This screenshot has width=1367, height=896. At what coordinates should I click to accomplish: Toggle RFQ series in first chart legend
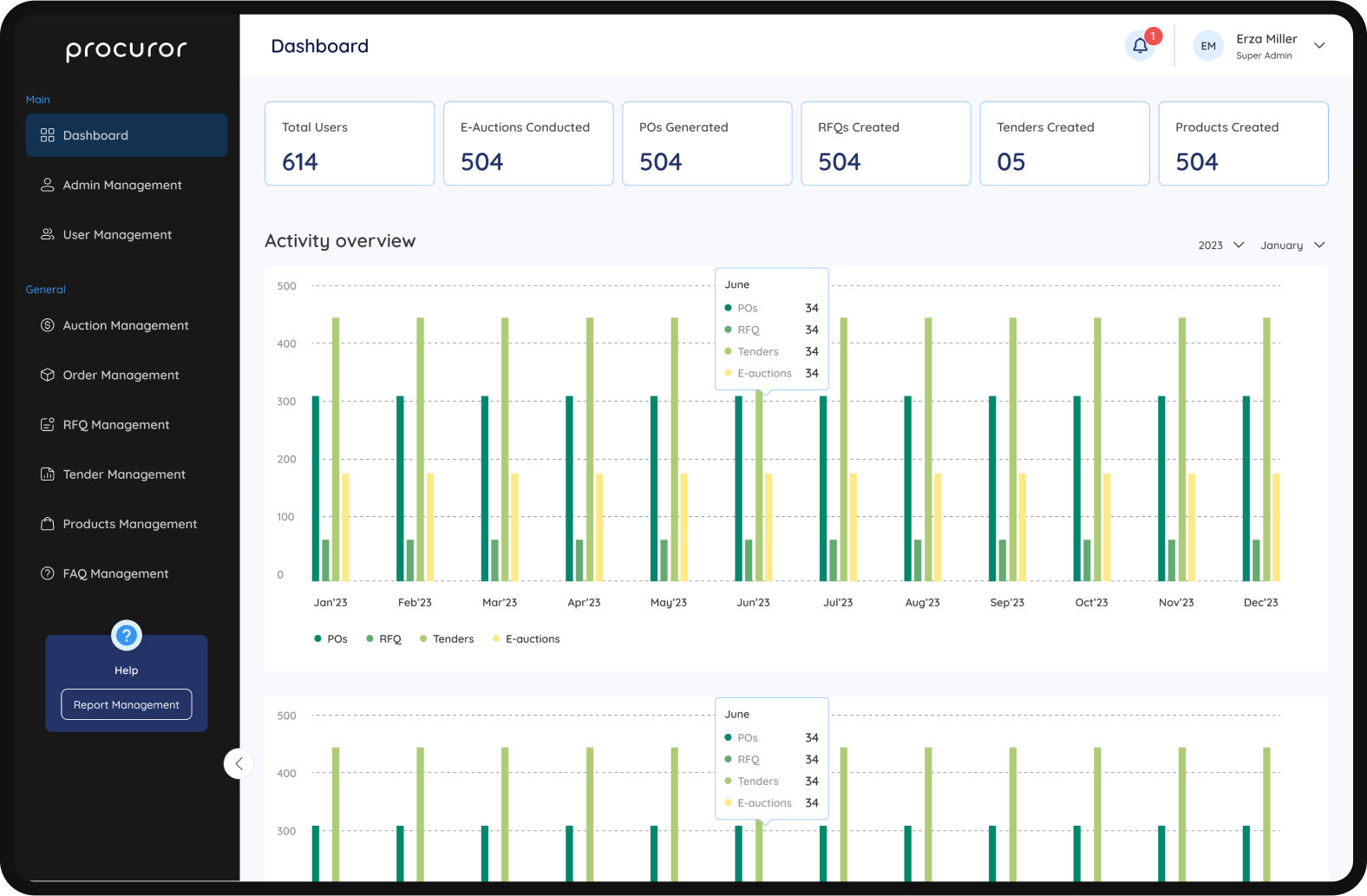click(x=383, y=639)
